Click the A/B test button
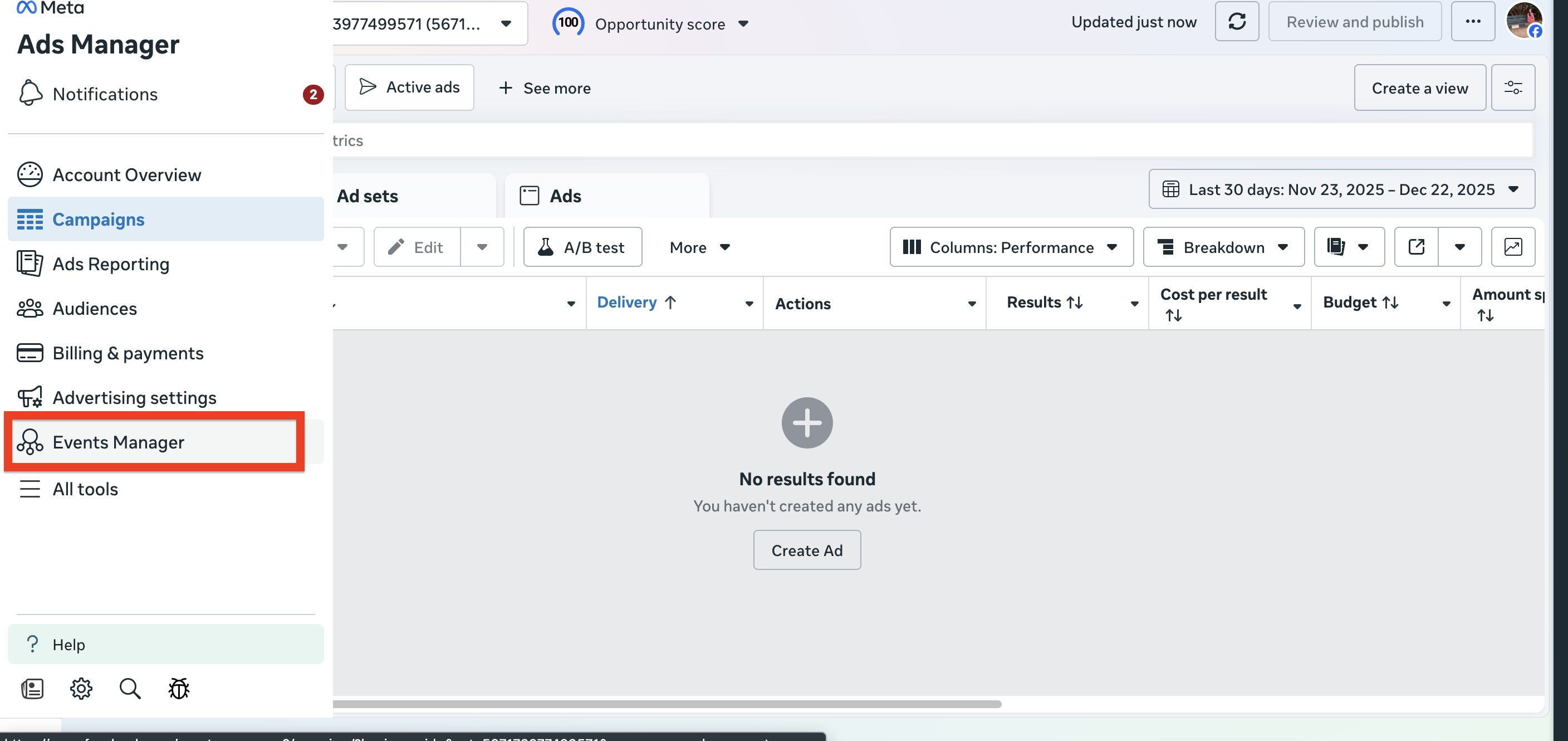 [582, 247]
